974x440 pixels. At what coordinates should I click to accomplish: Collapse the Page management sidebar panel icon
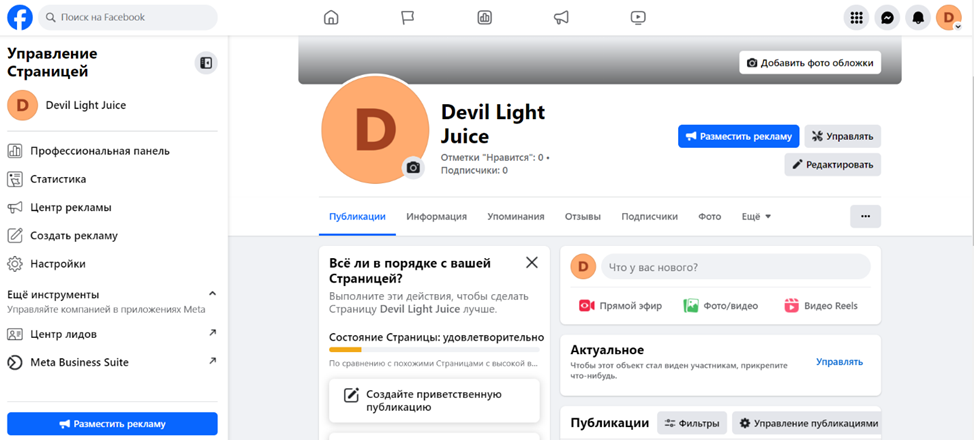206,63
